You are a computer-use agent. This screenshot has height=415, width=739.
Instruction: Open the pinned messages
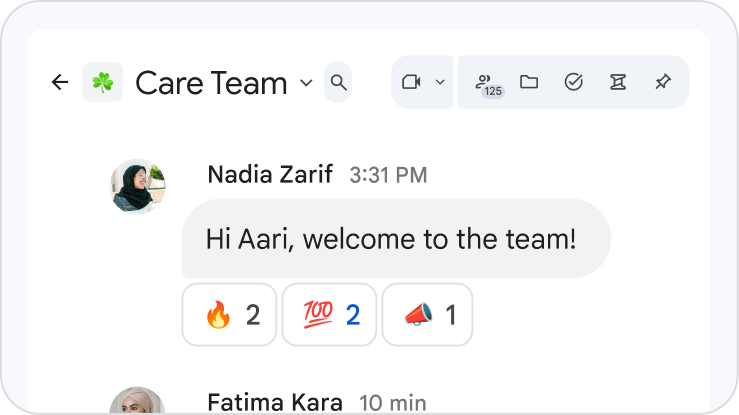click(662, 82)
